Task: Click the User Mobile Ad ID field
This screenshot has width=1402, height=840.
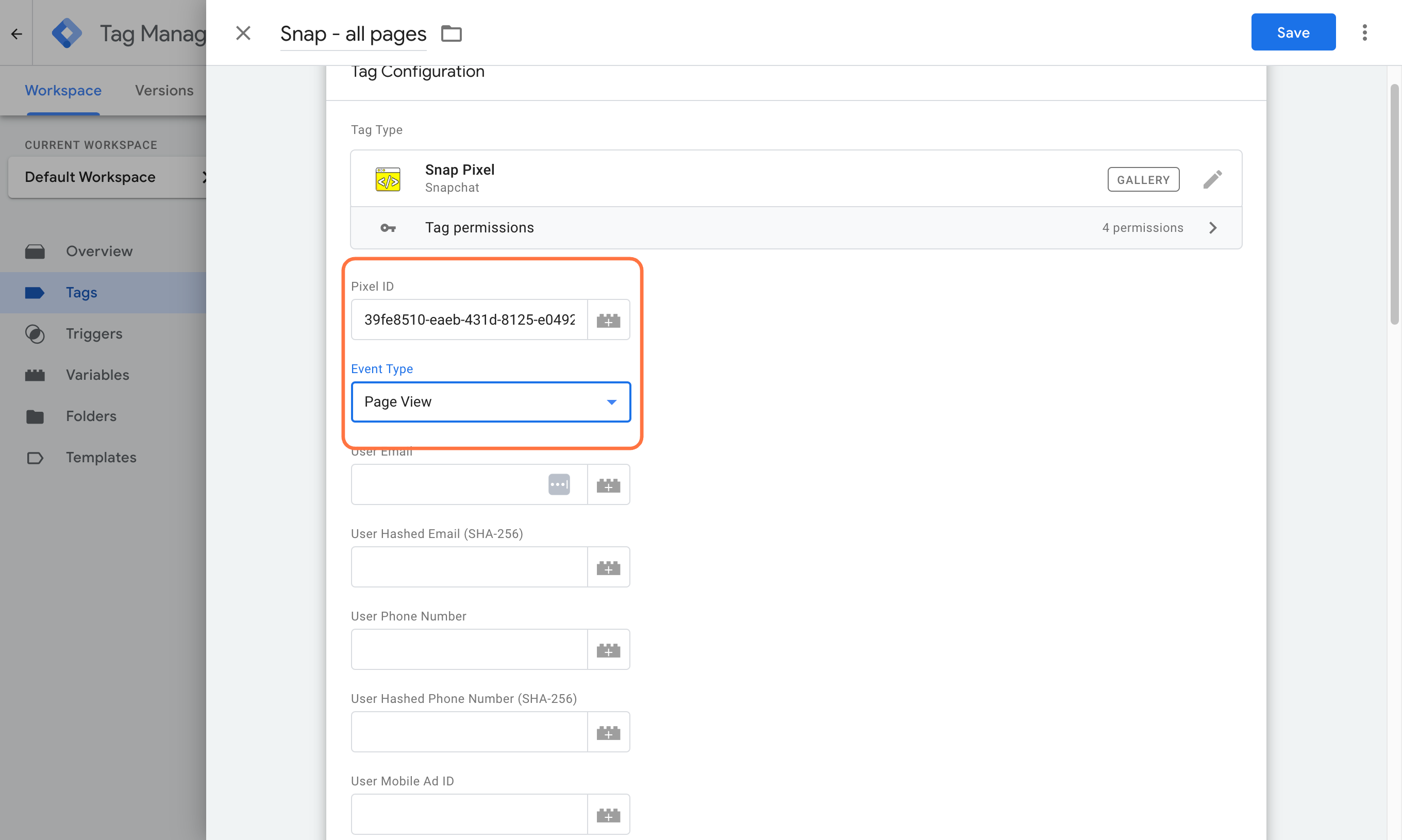Action: 469,814
